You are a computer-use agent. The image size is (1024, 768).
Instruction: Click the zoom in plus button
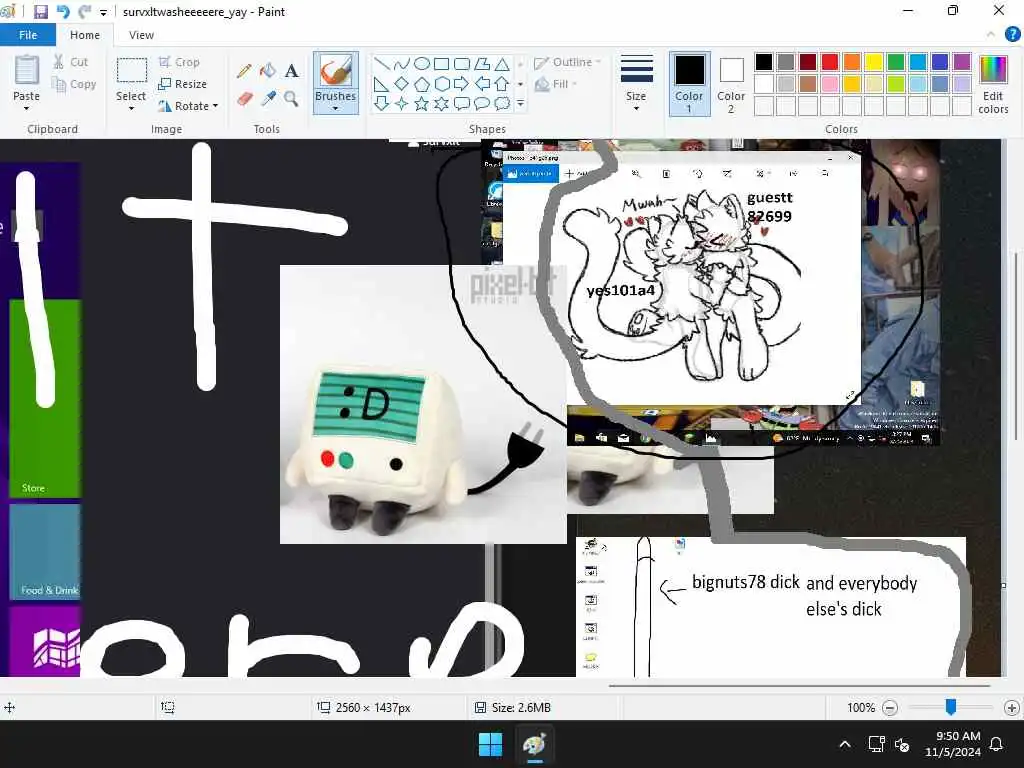[1012, 707]
